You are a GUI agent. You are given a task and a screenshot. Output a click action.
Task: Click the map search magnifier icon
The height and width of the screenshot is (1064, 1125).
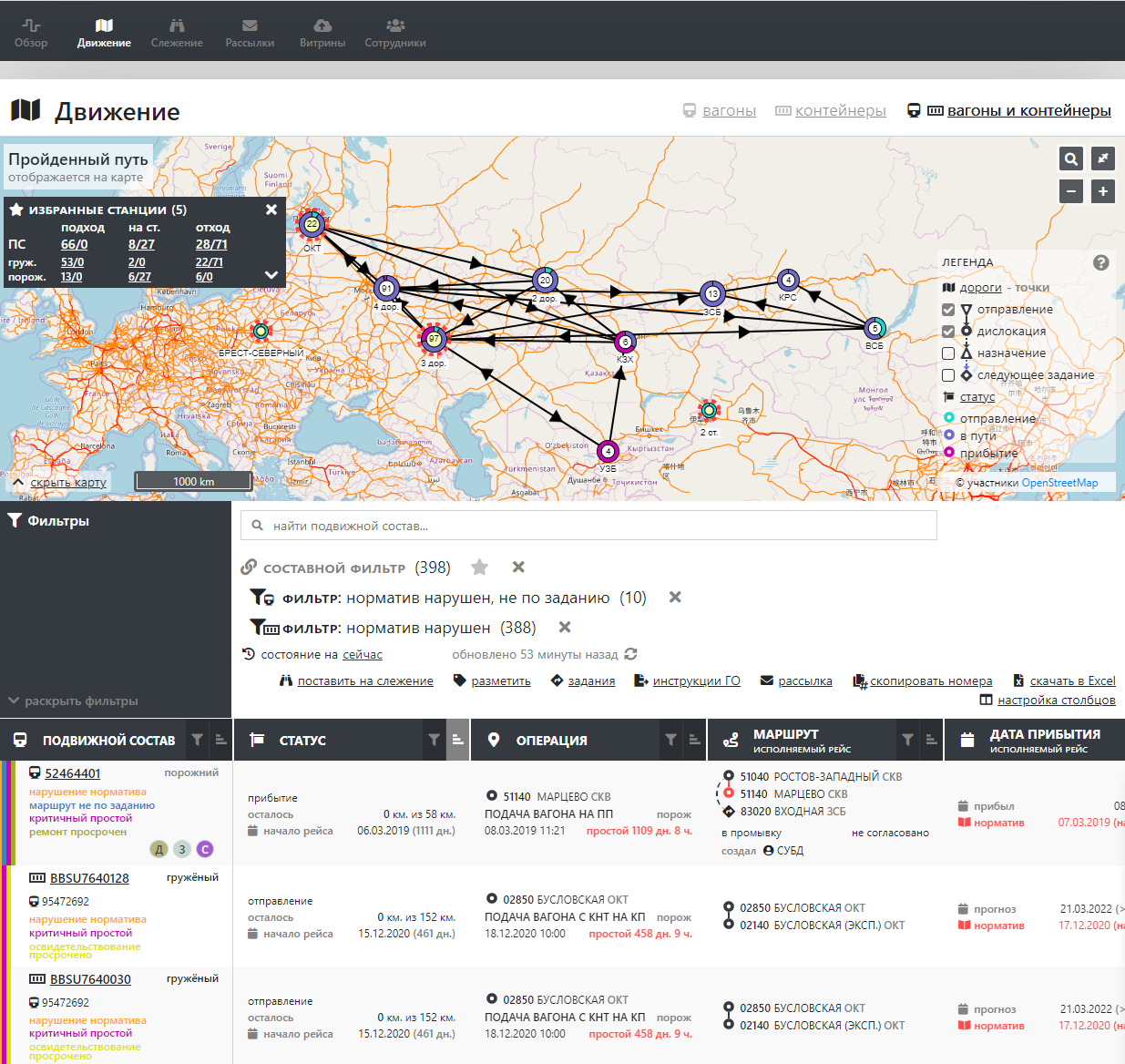[x=1070, y=159]
